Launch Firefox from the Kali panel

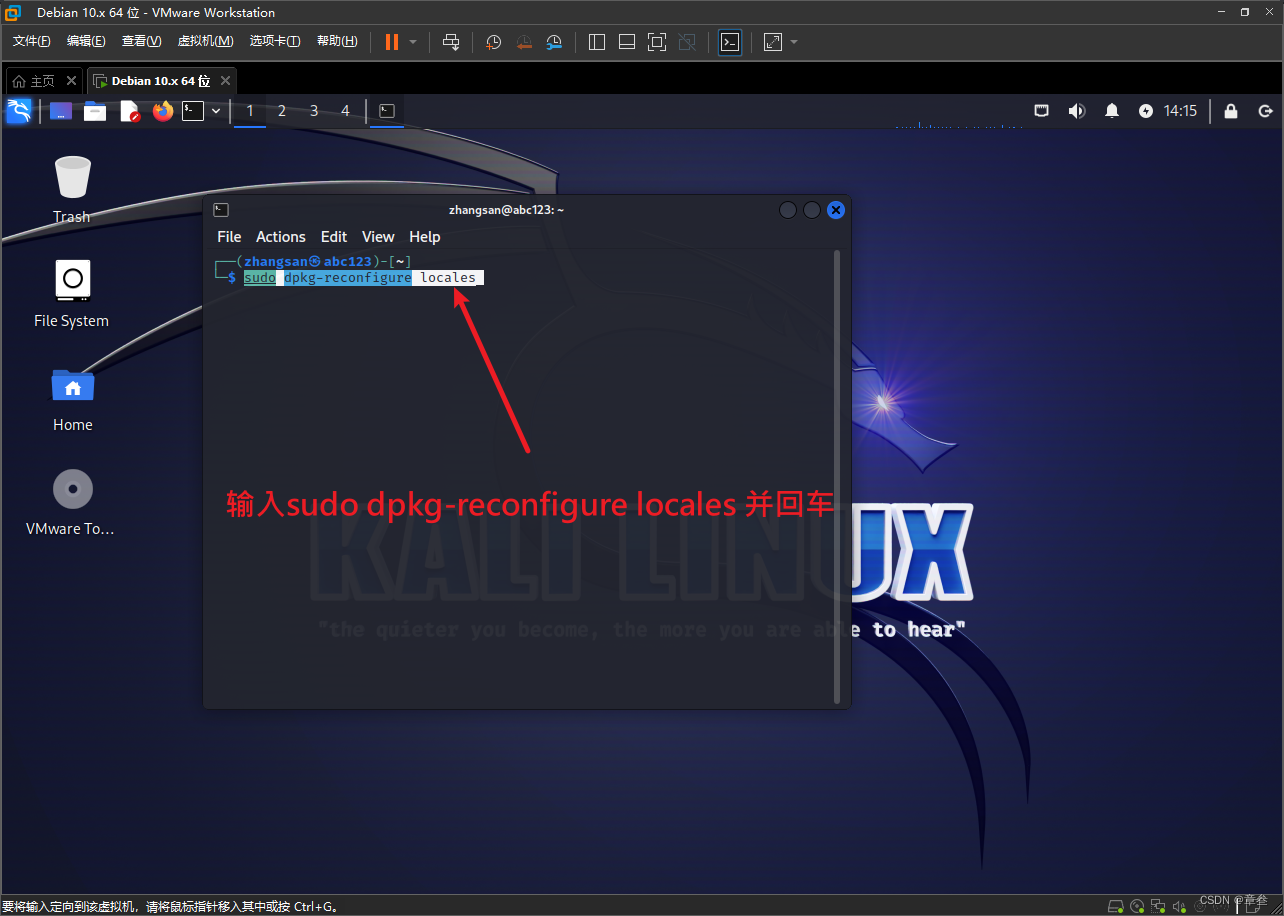click(163, 111)
